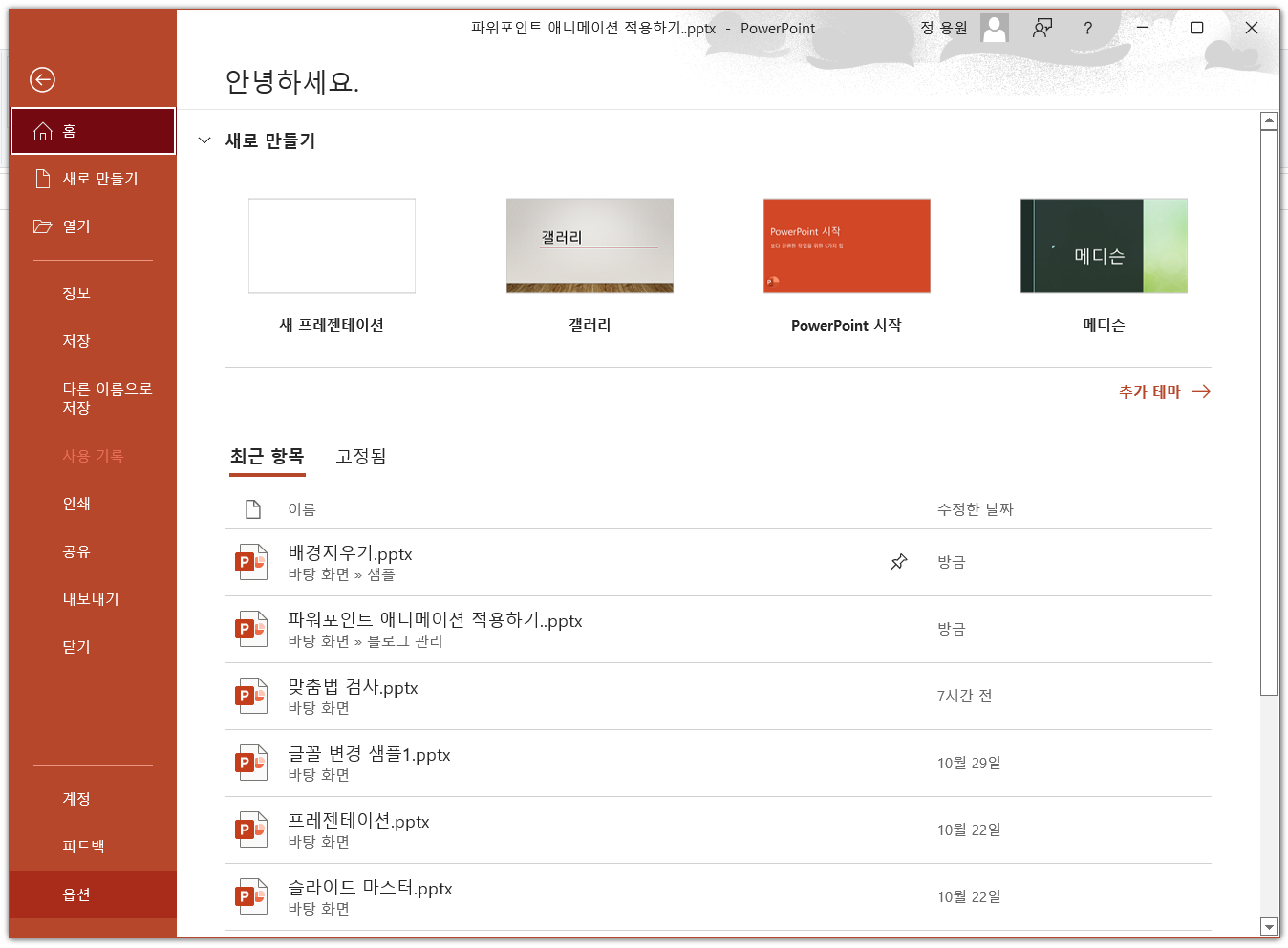Select the 새 프레젠테이션 blank thumbnail
The width and height of the screenshot is (1288, 948).
[x=332, y=246]
